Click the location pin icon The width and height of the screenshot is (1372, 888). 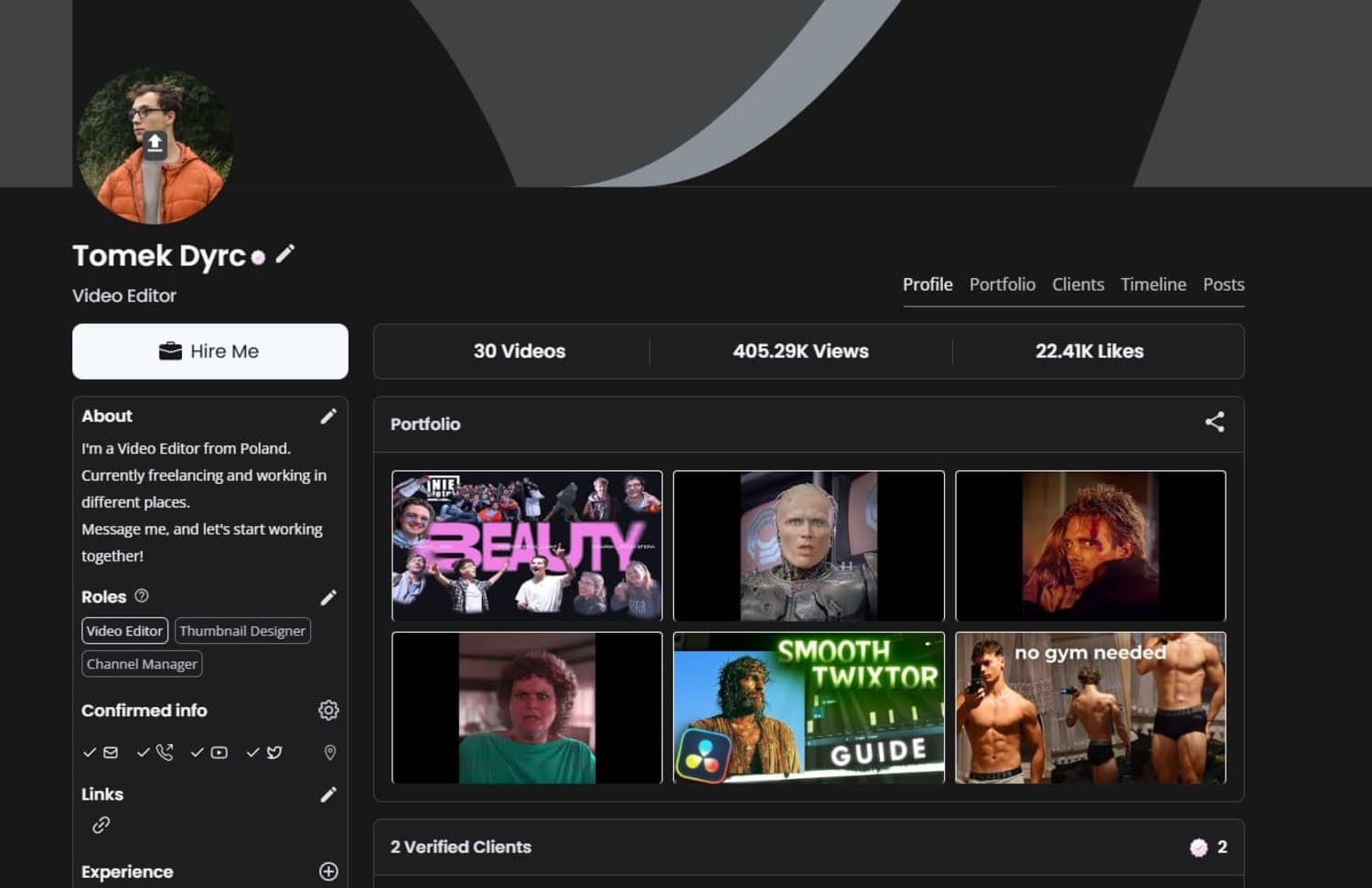330,753
